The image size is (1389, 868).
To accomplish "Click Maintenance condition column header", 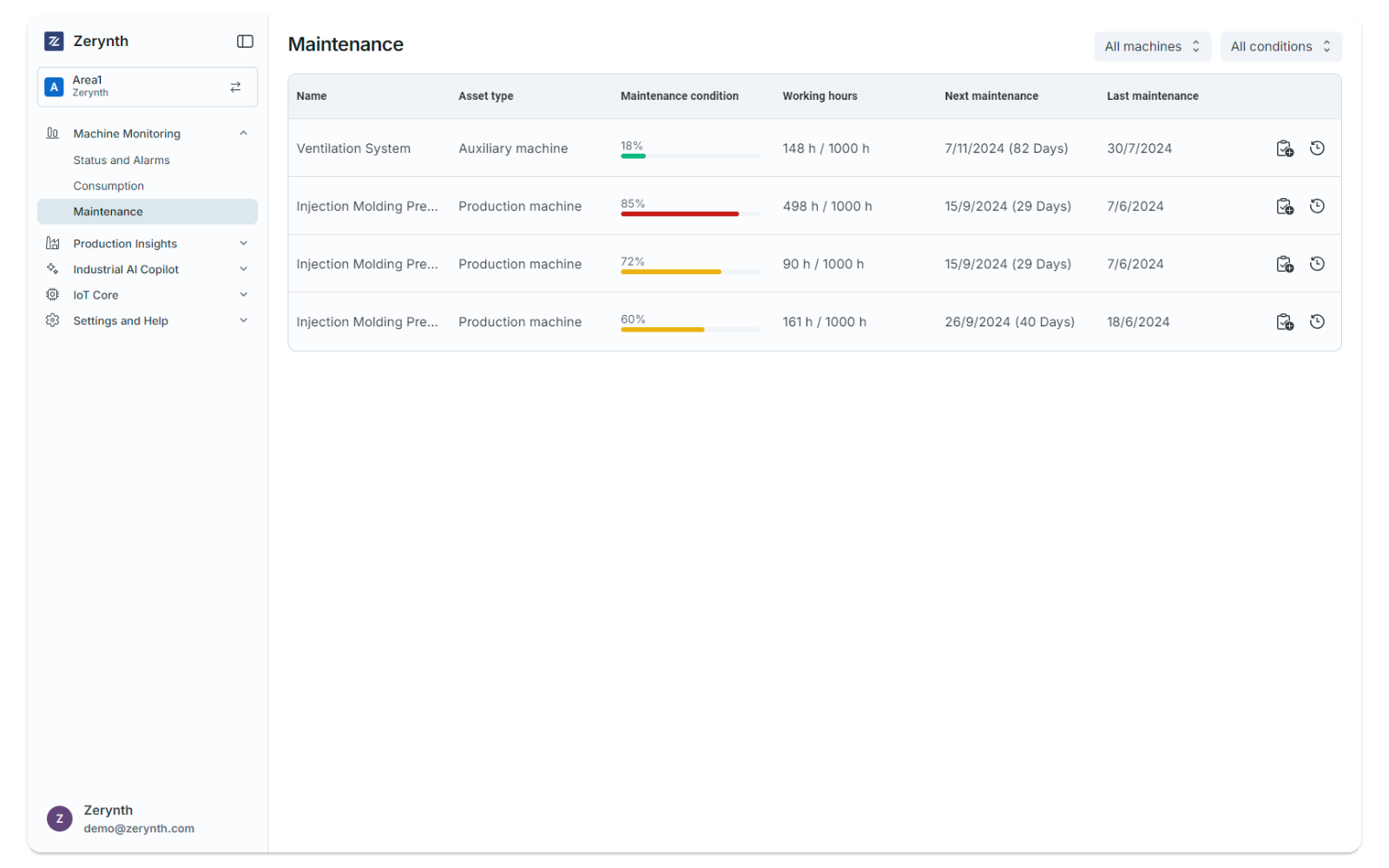I will (x=680, y=96).
